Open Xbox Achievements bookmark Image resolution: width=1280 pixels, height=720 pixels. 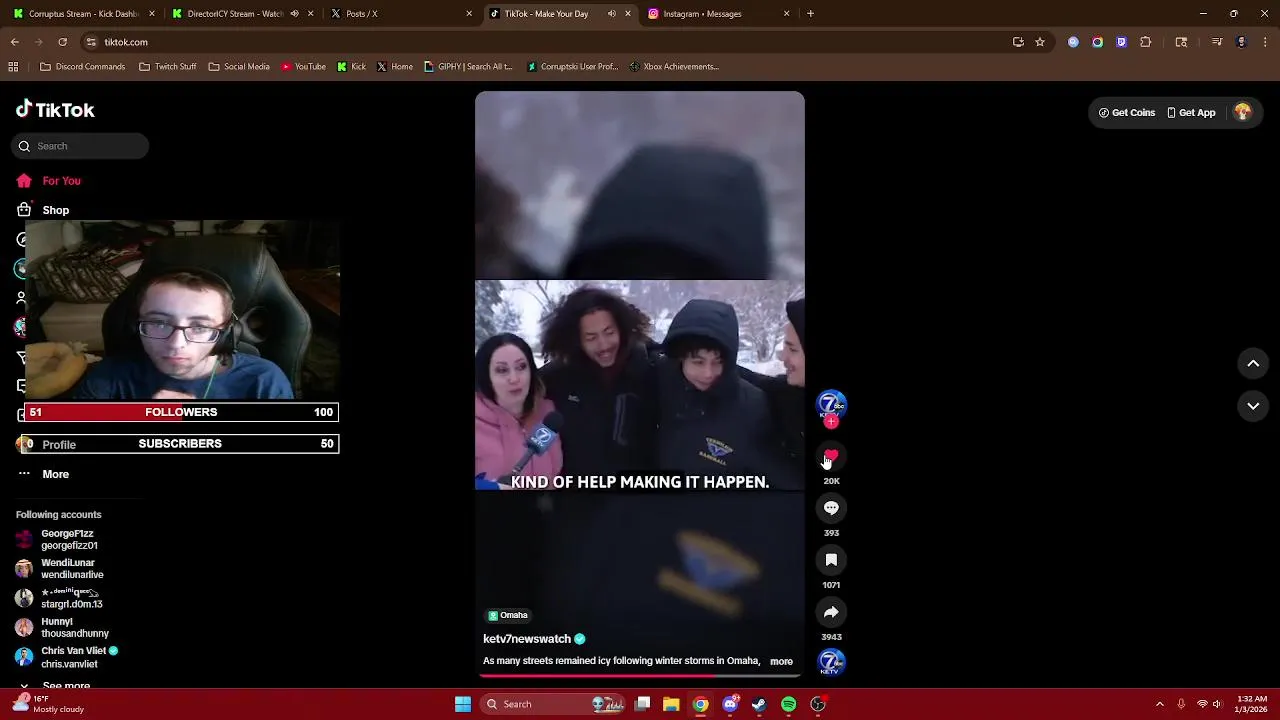click(x=674, y=67)
